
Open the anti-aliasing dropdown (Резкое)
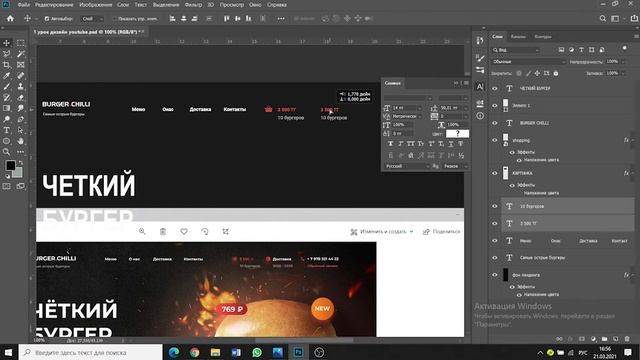(455, 166)
